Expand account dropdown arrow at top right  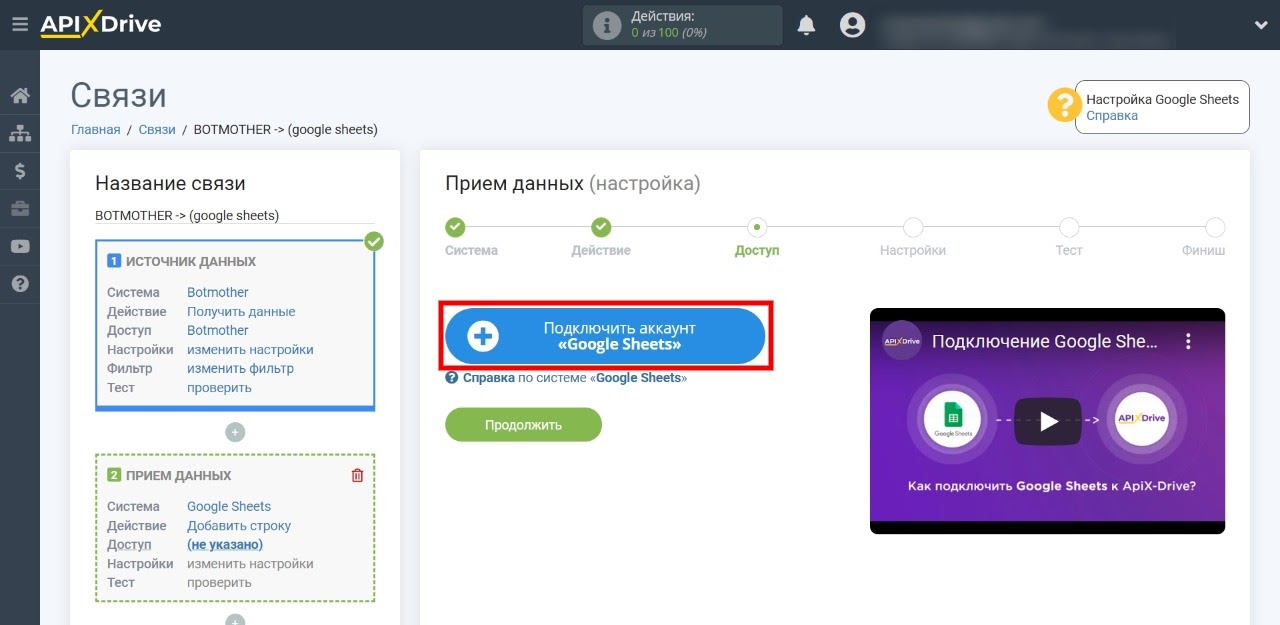point(1260,25)
